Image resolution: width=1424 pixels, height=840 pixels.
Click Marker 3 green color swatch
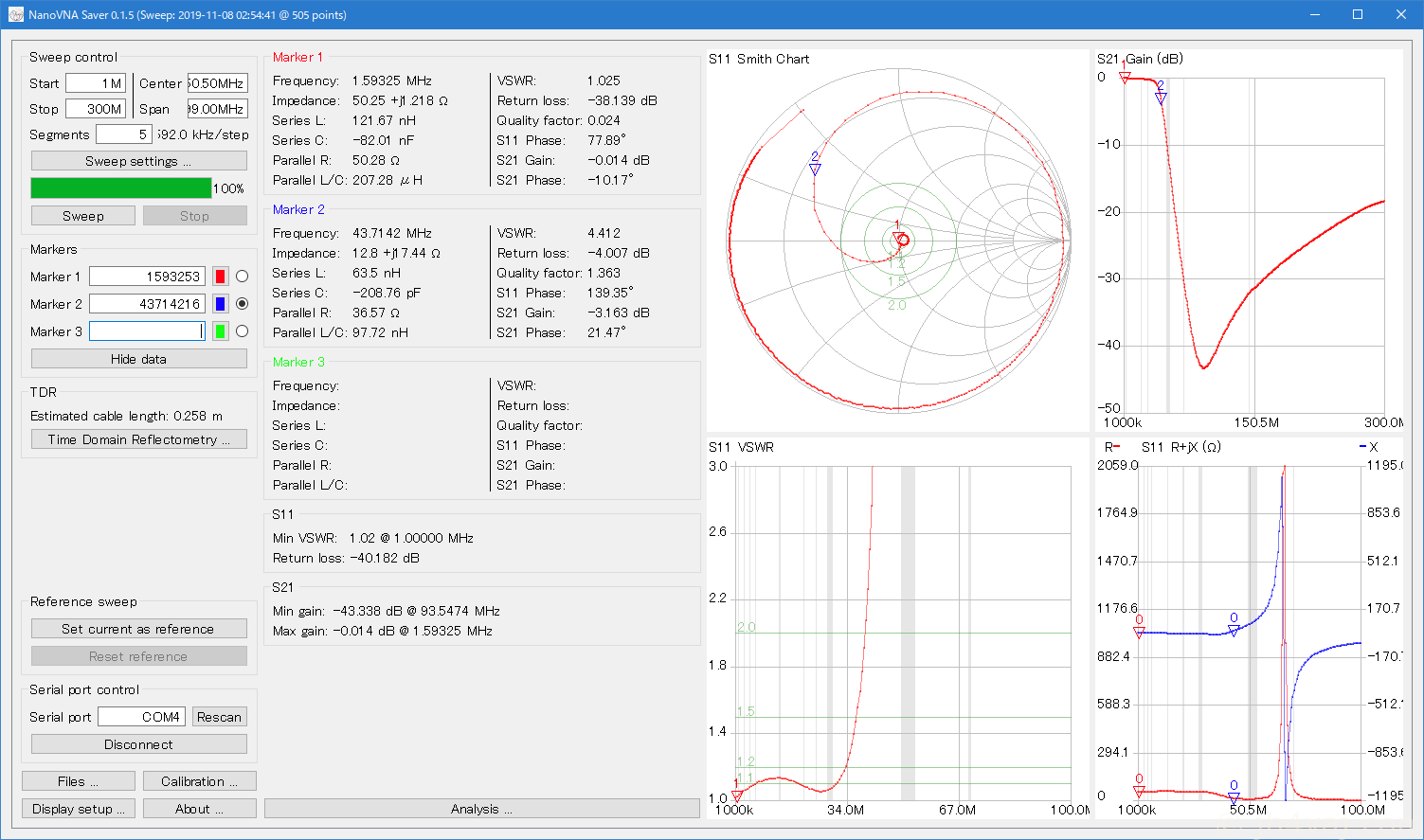(x=220, y=331)
